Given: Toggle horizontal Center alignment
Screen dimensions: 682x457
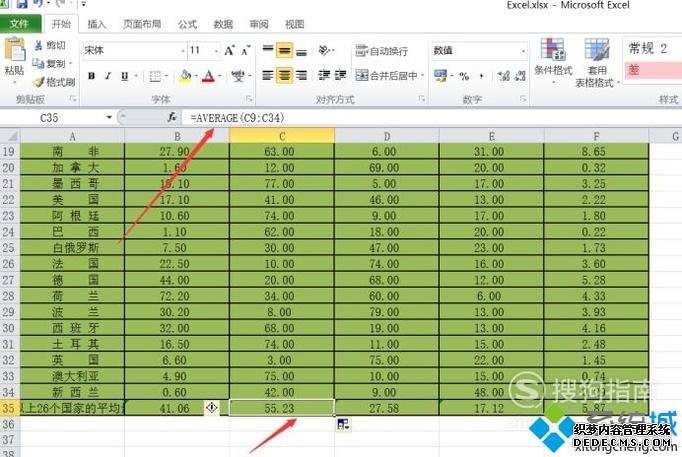Looking at the screenshot, I should pos(284,76).
